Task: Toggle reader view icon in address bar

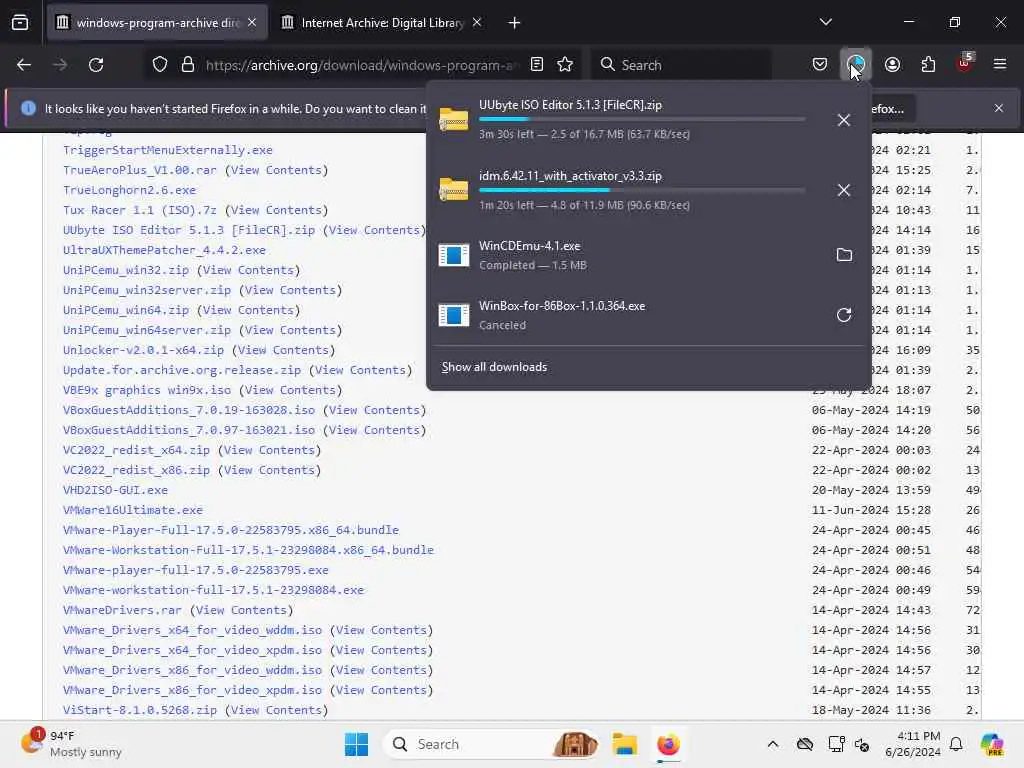Action: tap(537, 65)
